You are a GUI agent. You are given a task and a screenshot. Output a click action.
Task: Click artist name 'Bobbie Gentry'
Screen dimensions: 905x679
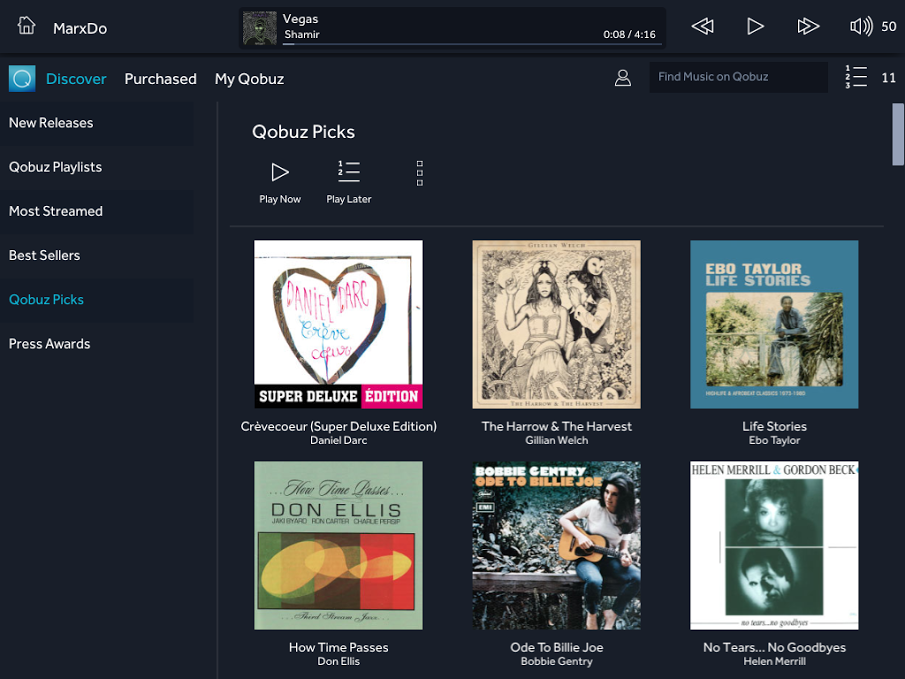(x=556, y=662)
